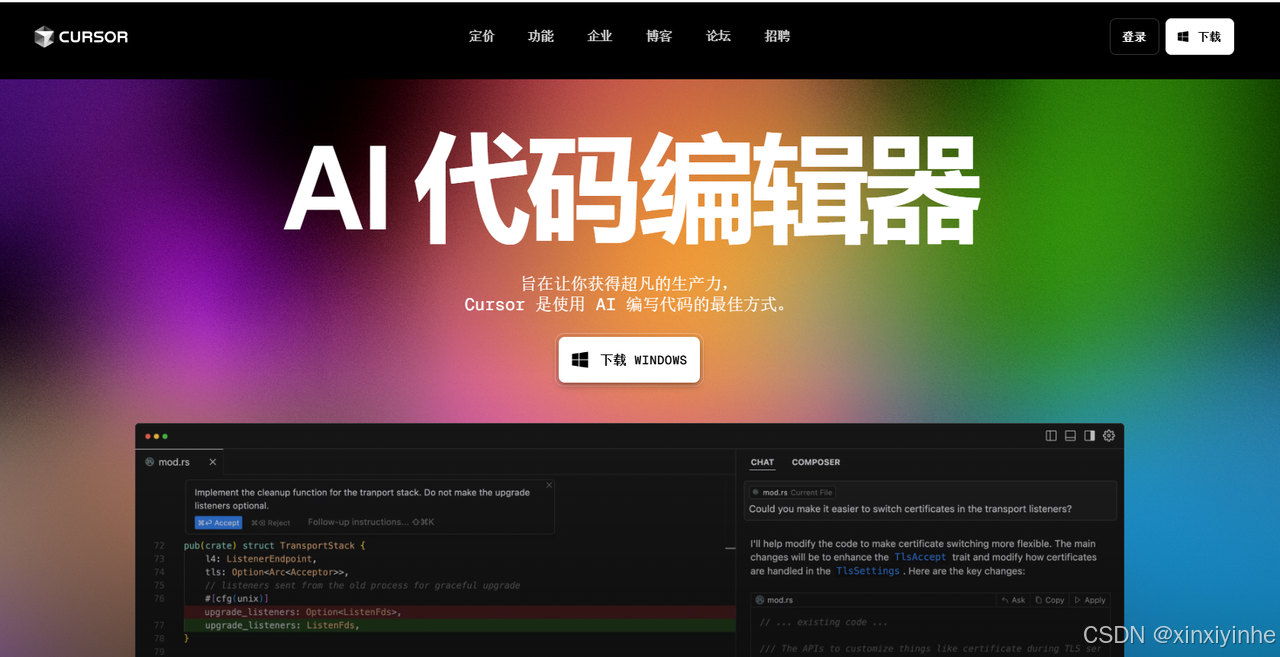Select the CHAT tab

tap(761, 462)
